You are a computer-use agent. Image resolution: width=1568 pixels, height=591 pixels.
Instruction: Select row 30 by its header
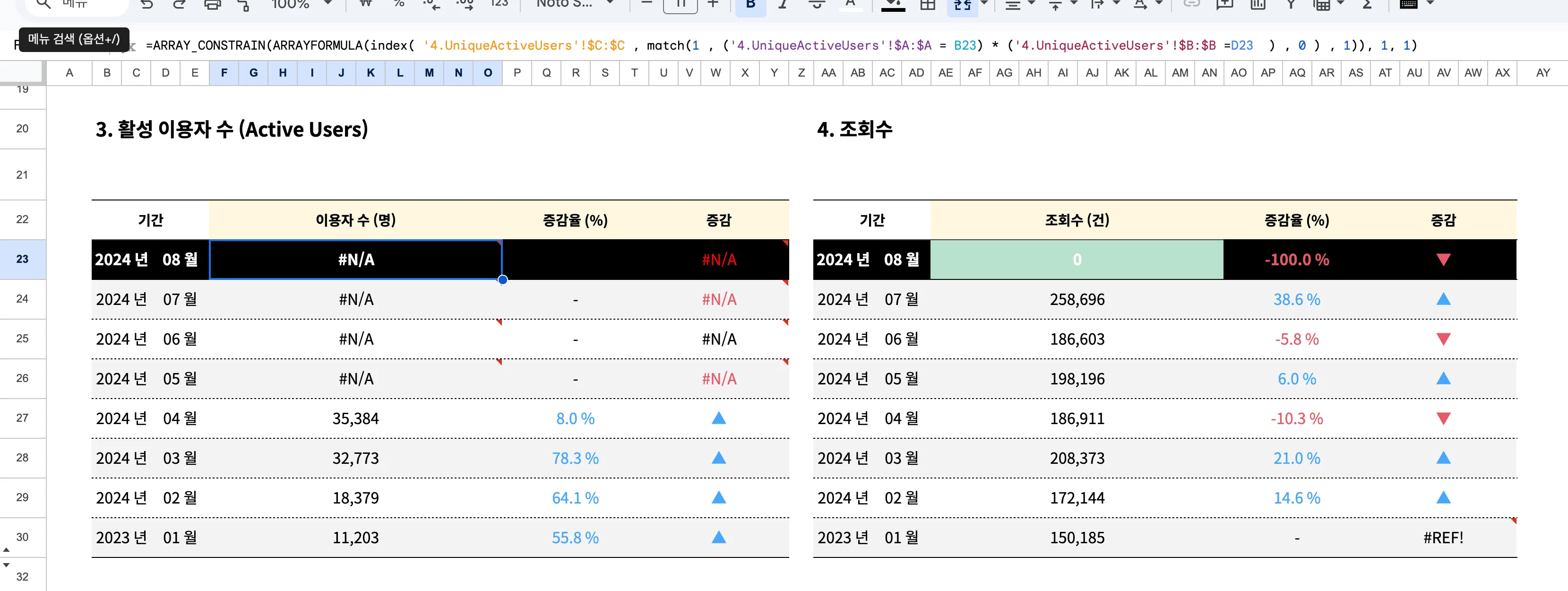tap(23, 537)
